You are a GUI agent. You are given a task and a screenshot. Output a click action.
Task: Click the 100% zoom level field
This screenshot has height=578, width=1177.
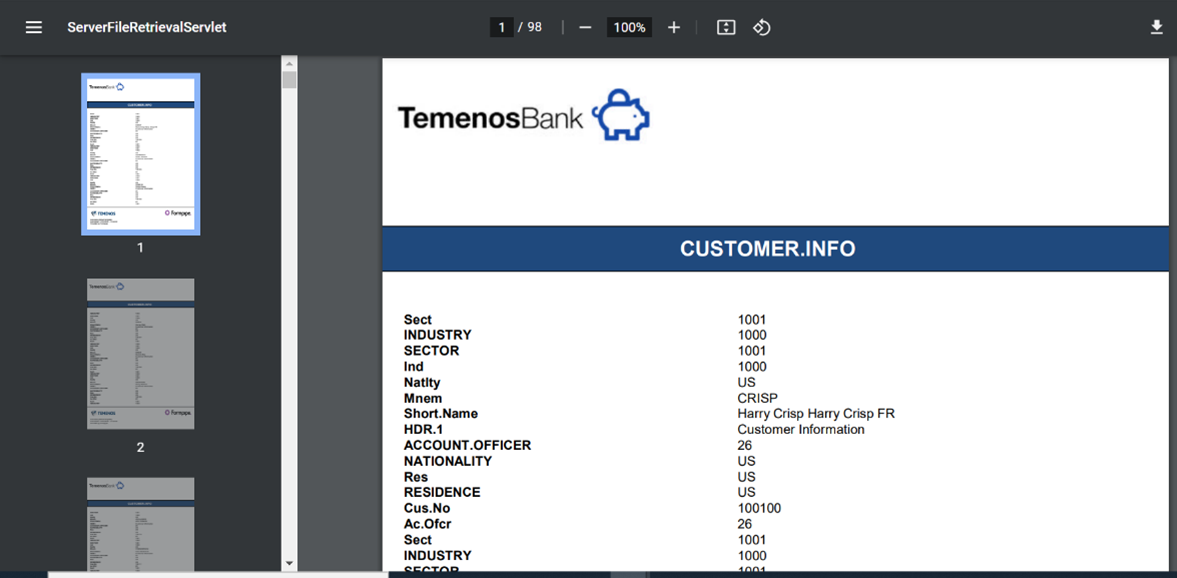tap(629, 27)
